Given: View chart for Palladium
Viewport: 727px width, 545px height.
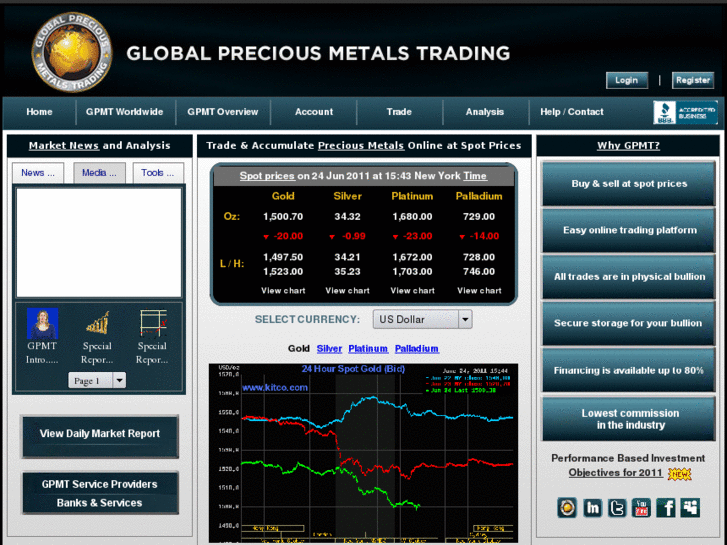Looking at the screenshot, I should pos(479,291).
